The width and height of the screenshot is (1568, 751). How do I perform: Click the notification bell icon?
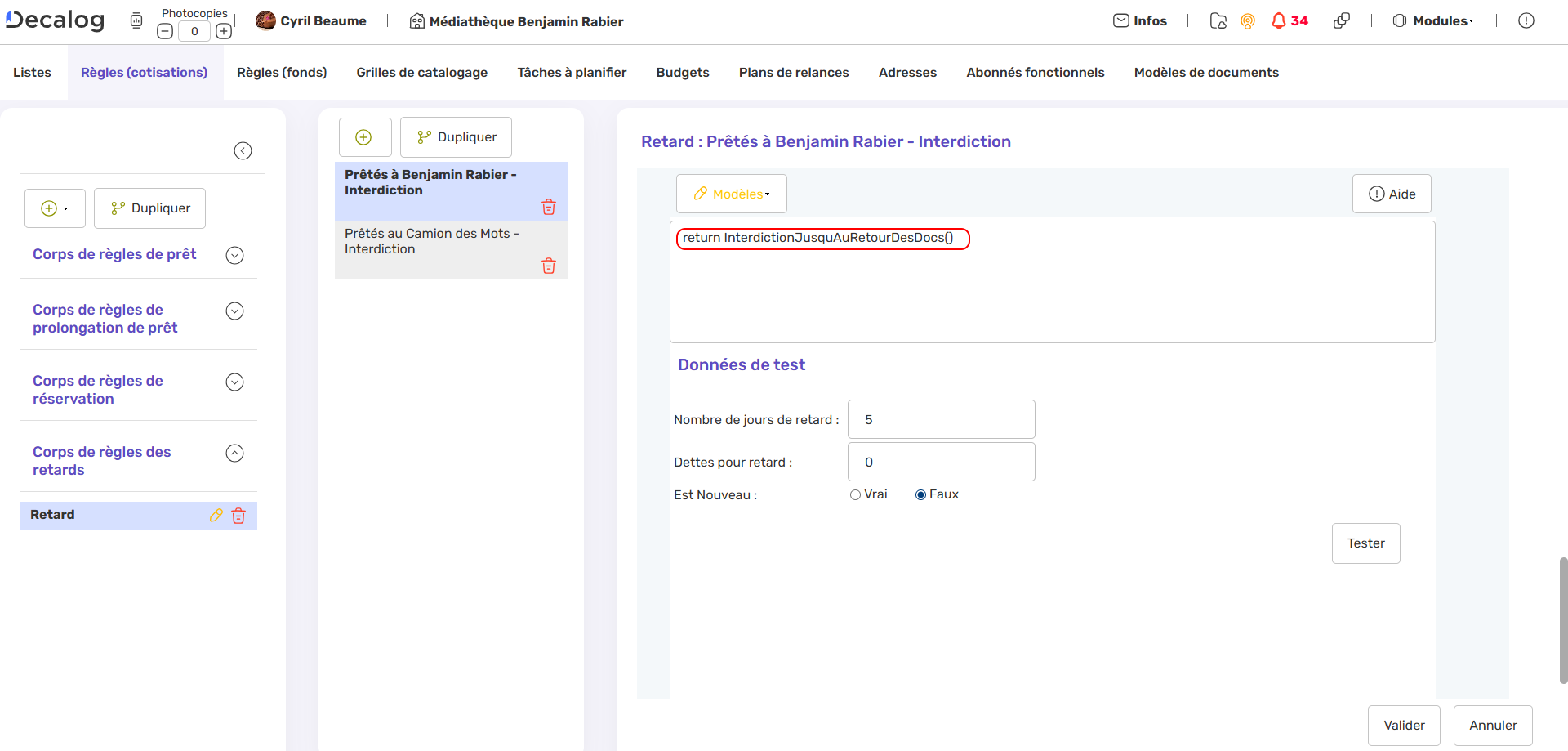tap(1278, 21)
